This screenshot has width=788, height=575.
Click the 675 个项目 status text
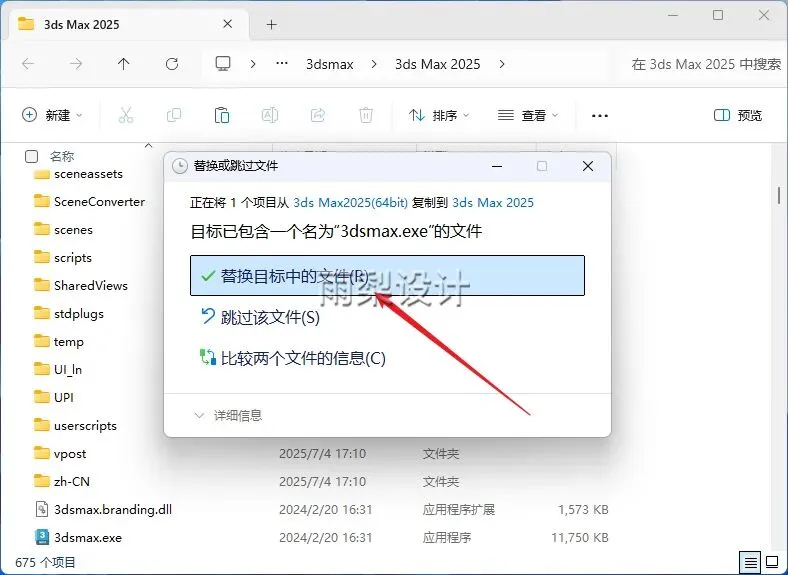click(x=45, y=562)
